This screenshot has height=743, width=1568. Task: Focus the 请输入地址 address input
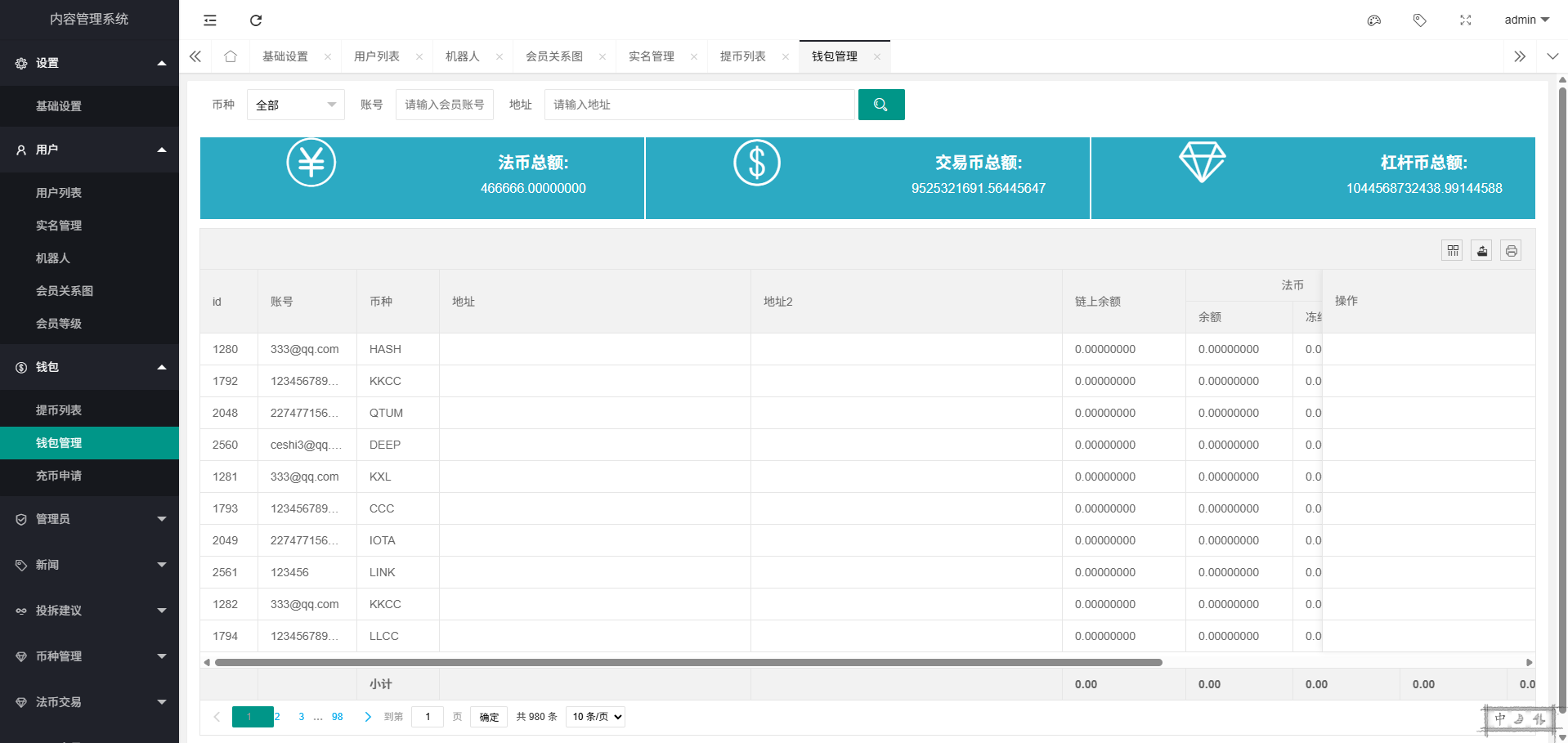tap(699, 105)
